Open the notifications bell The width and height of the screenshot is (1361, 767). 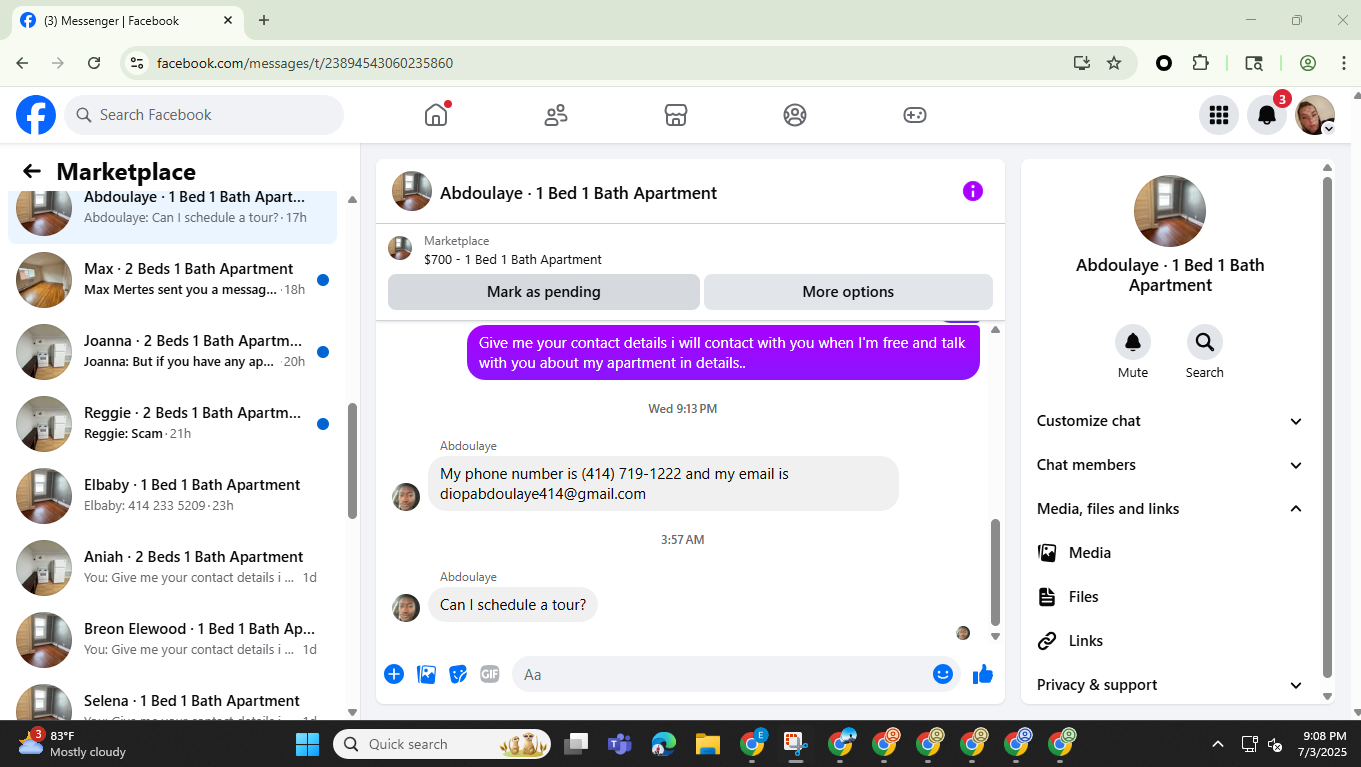pyautogui.click(x=1267, y=115)
